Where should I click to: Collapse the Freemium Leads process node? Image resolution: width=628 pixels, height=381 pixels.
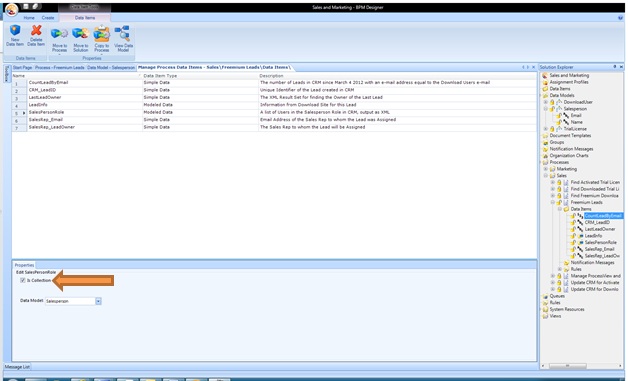[x=553, y=202]
